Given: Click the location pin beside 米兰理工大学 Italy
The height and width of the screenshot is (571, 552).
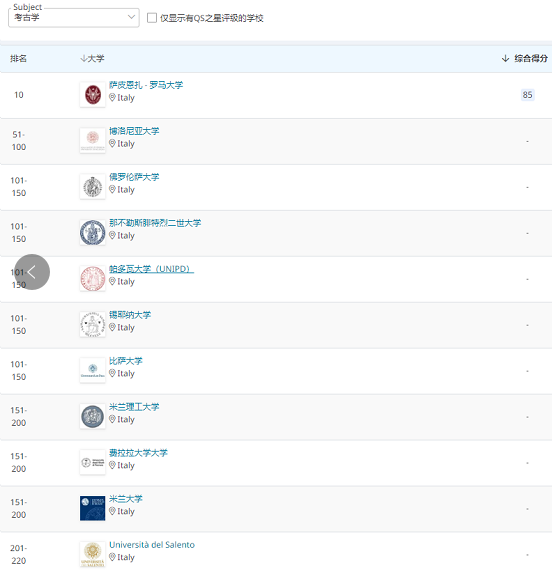Looking at the screenshot, I should [112, 419].
